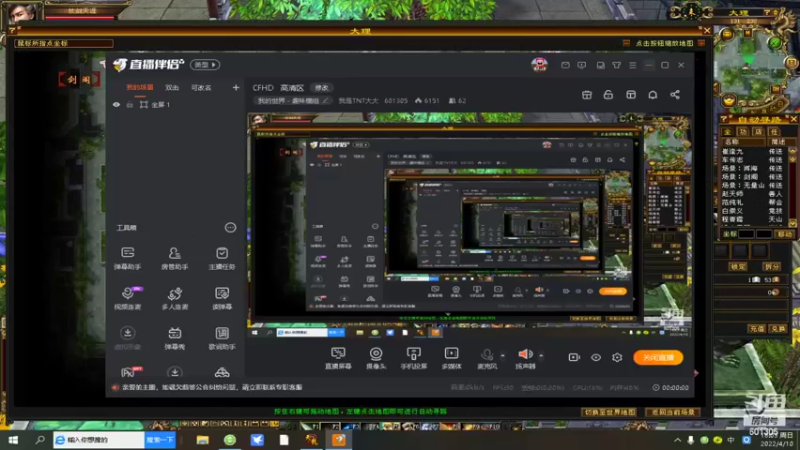The width and height of the screenshot is (800, 450).
Task: Switch to the 双击 scene tab
Action: click(172, 88)
